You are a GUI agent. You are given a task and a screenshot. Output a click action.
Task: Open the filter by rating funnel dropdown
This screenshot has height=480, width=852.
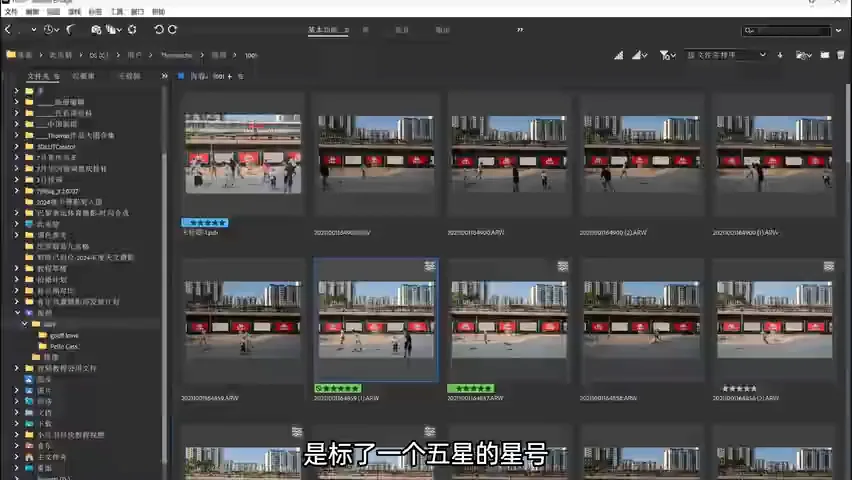(x=667, y=55)
